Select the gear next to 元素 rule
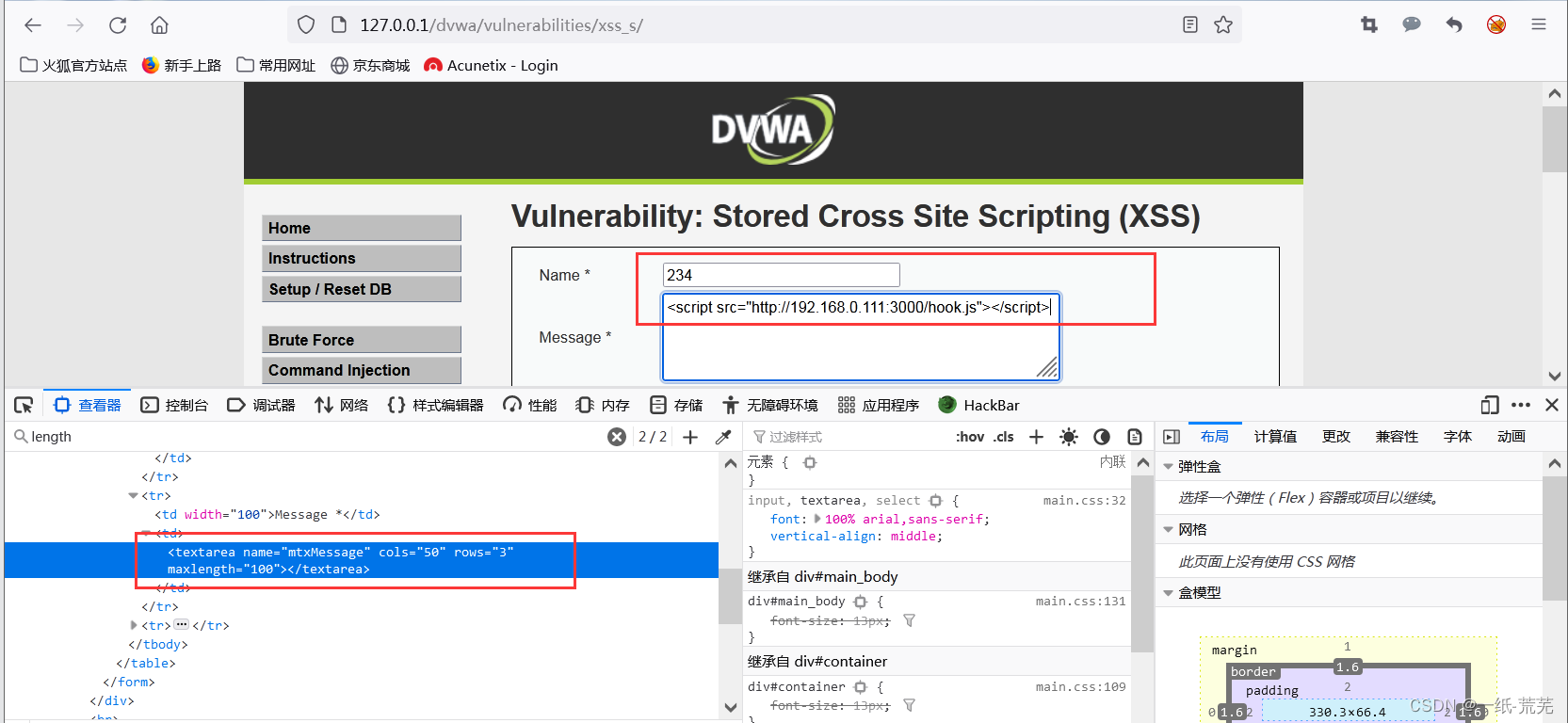Viewport: 1568px width, 723px height. [x=810, y=462]
